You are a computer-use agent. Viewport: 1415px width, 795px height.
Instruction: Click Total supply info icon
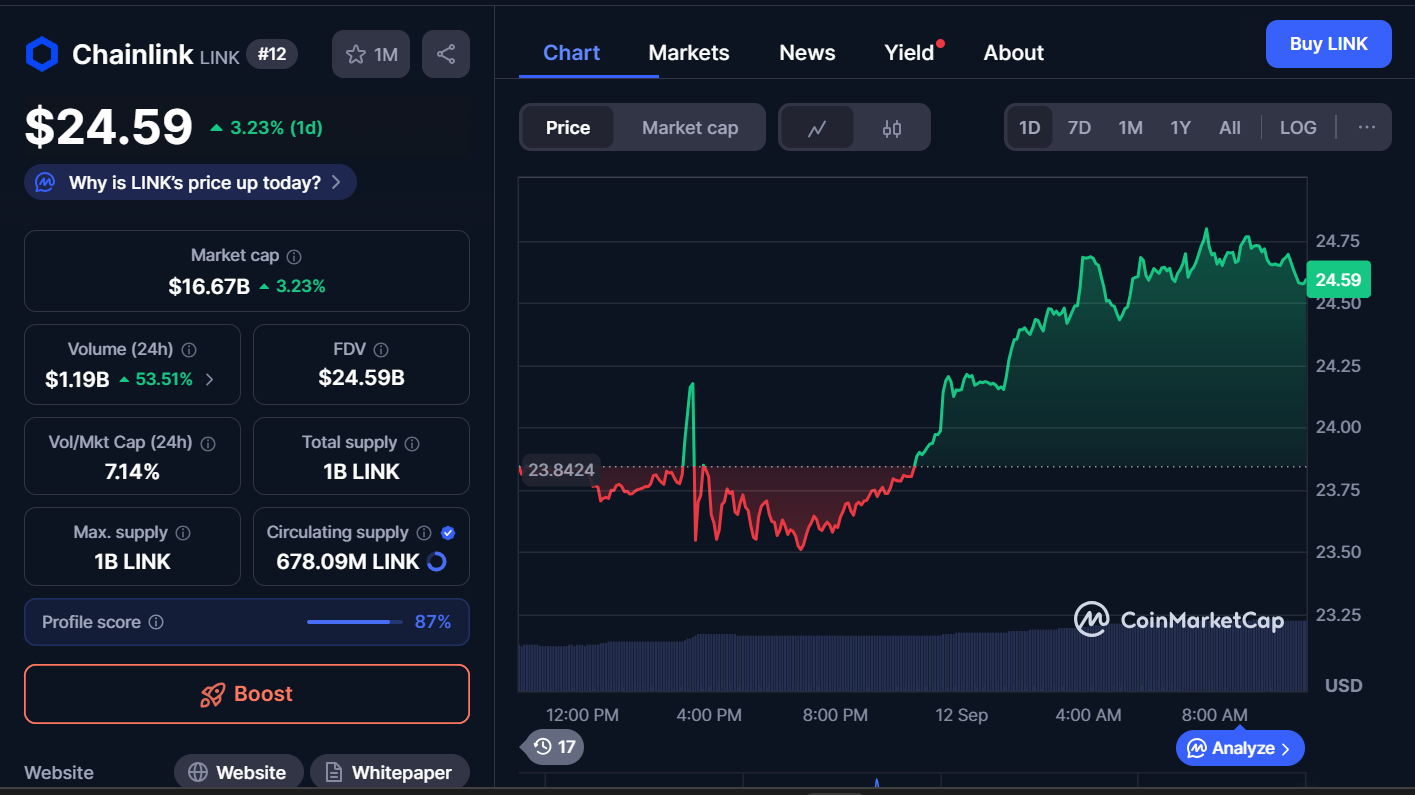point(412,443)
